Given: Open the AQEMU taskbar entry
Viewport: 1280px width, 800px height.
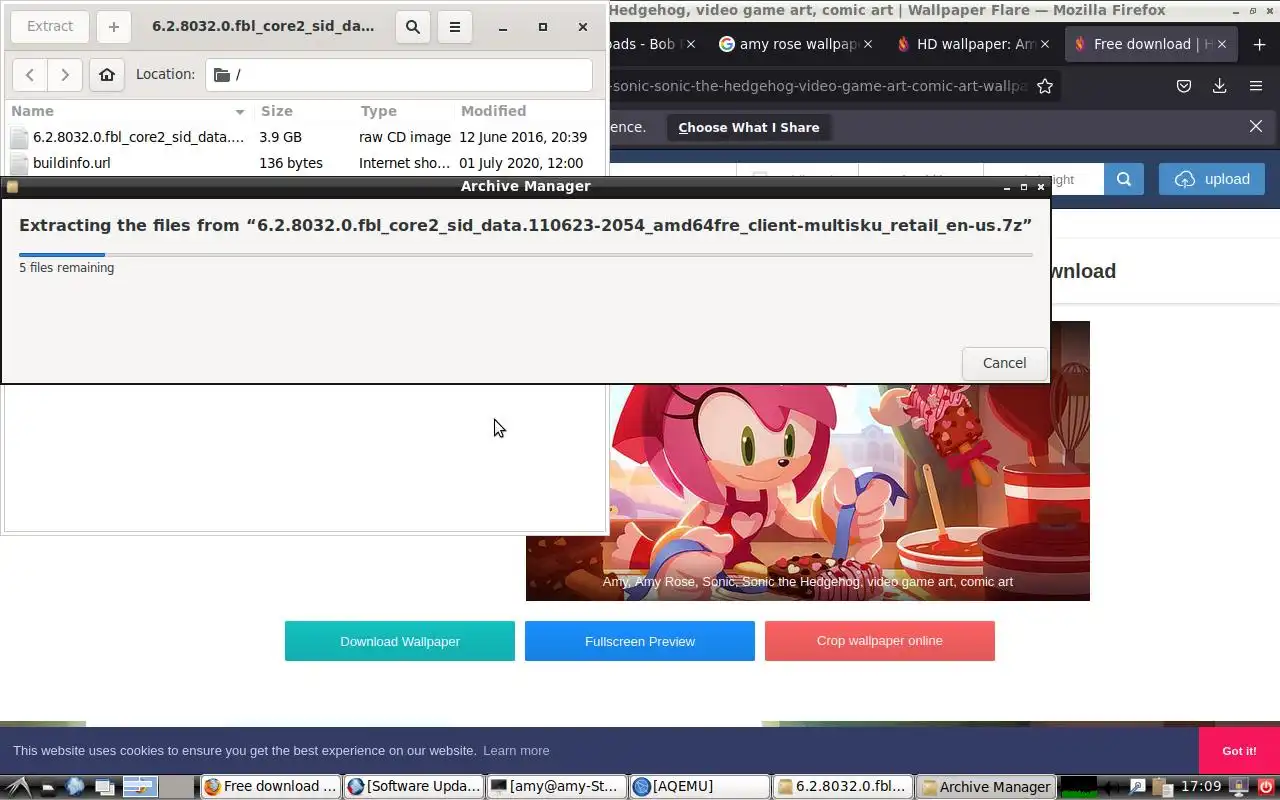Looking at the screenshot, I should click(x=700, y=787).
